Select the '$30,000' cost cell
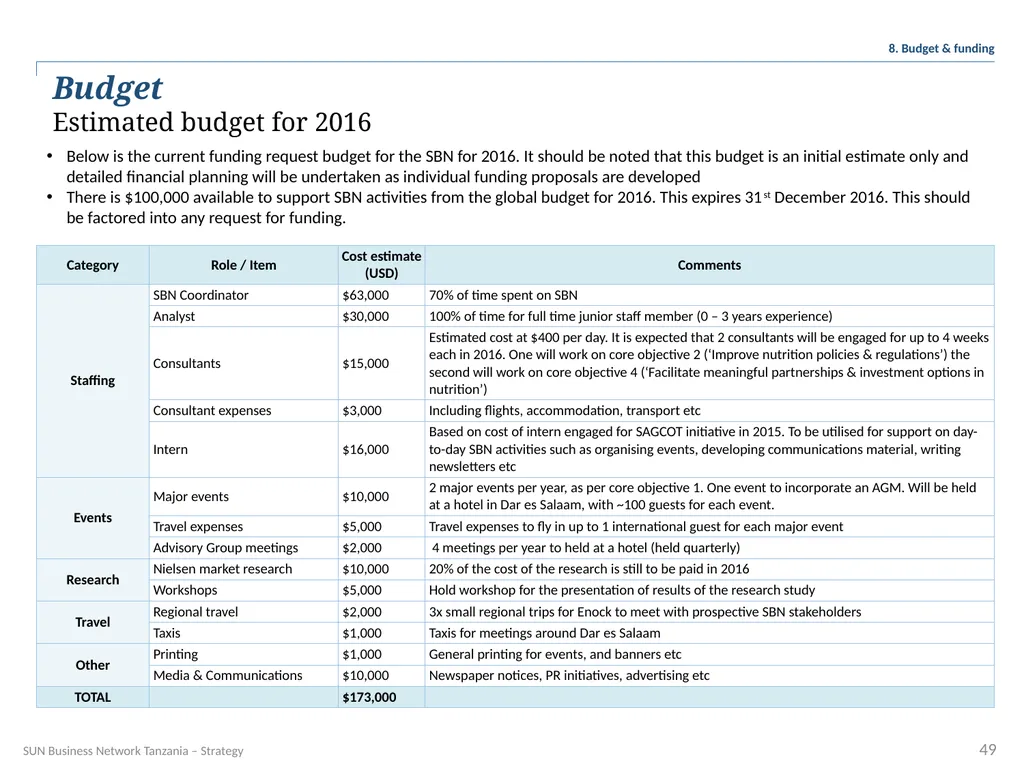The width and height of the screenshot is (1024, 768). [x=381, y=316]
